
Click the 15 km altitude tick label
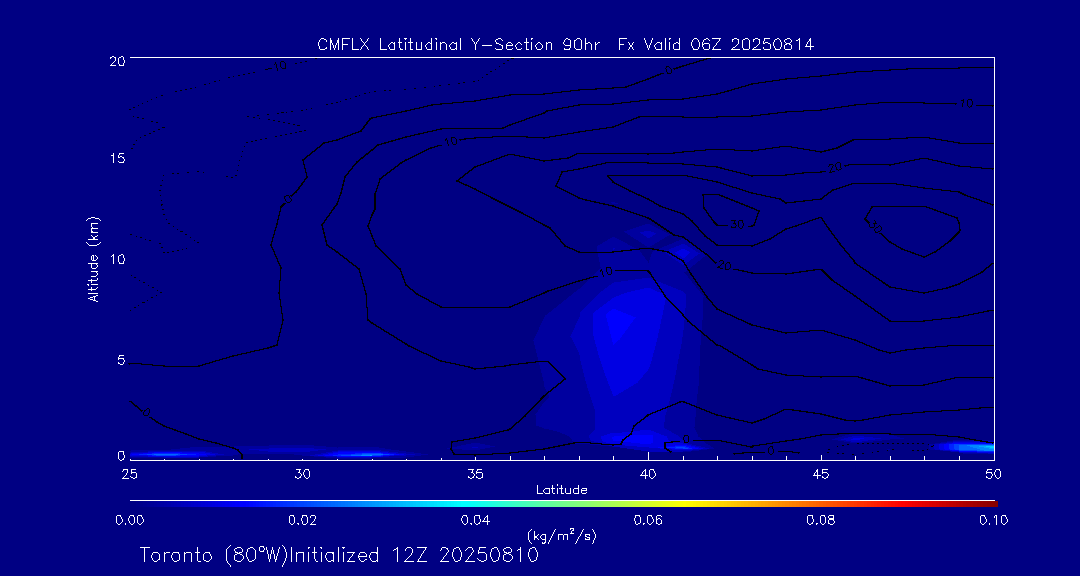[116, 159]
